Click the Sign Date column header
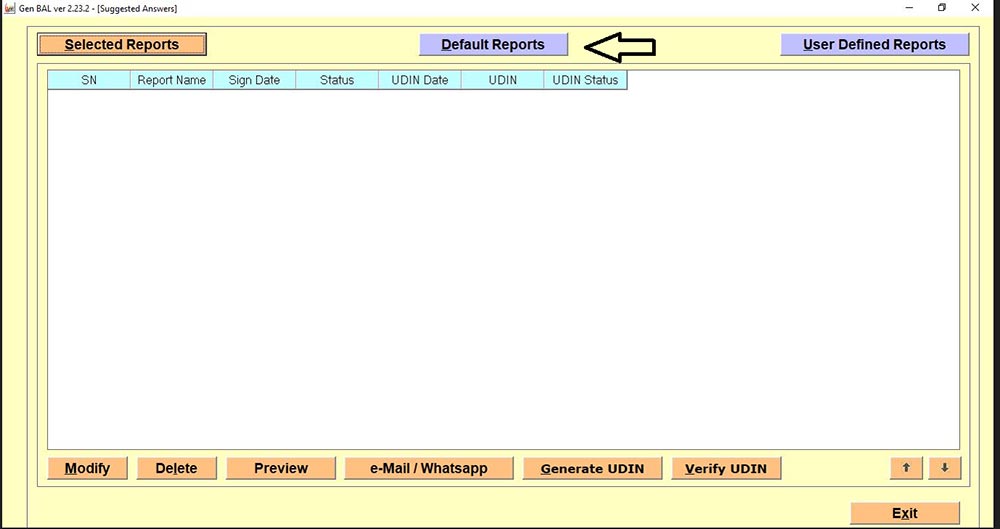 [254, 80]
